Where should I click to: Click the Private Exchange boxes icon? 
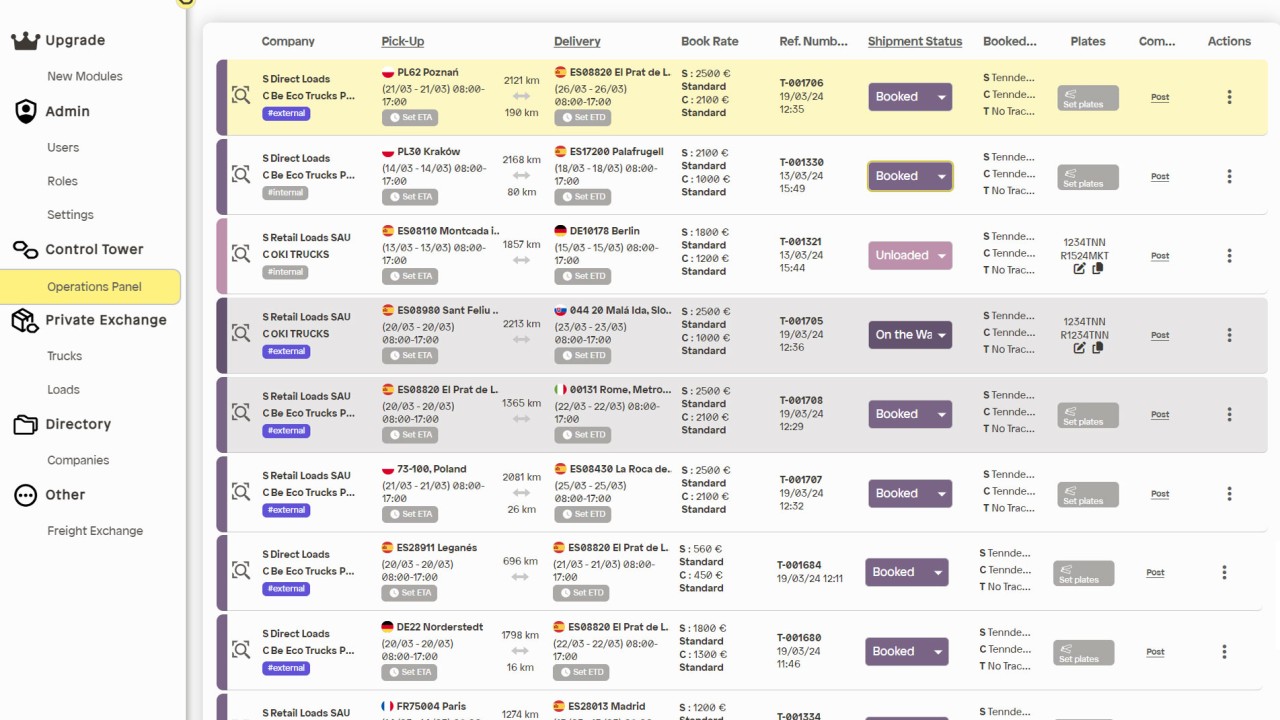[25, 320]
